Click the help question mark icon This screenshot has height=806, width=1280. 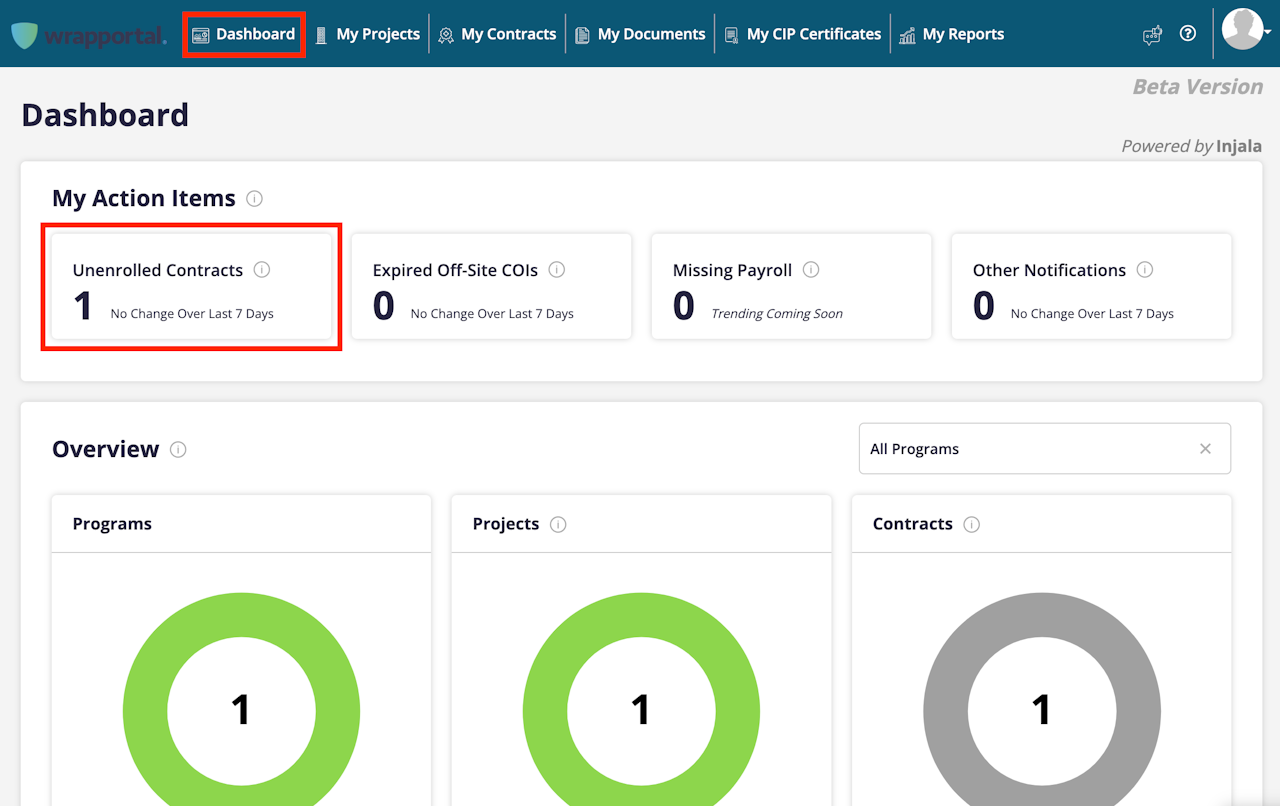(x=1188, y=33)
